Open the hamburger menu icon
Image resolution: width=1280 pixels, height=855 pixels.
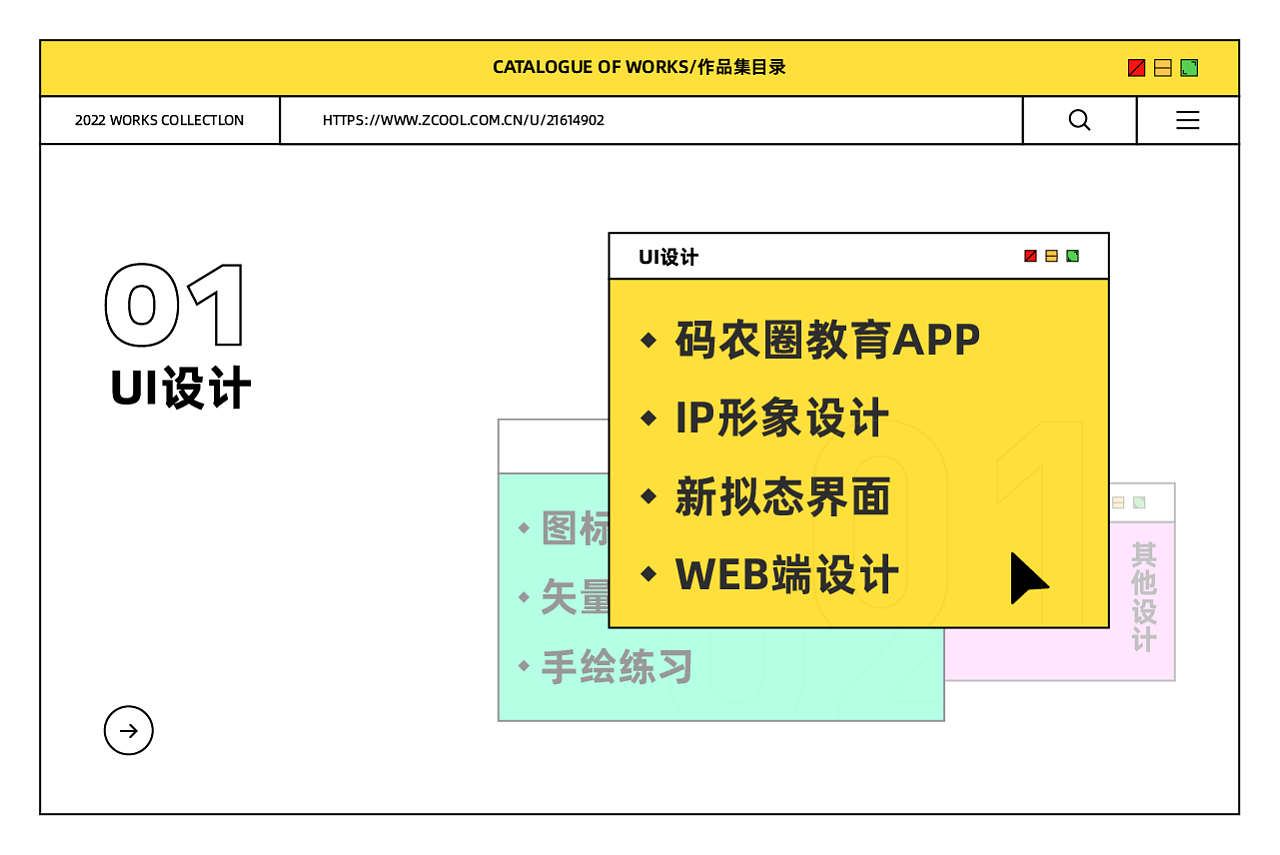1187,120
